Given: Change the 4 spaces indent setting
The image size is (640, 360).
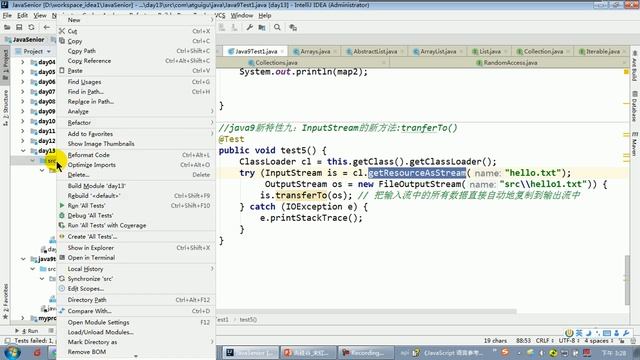Looking at the screenshot, I should (x=599, y=340).
